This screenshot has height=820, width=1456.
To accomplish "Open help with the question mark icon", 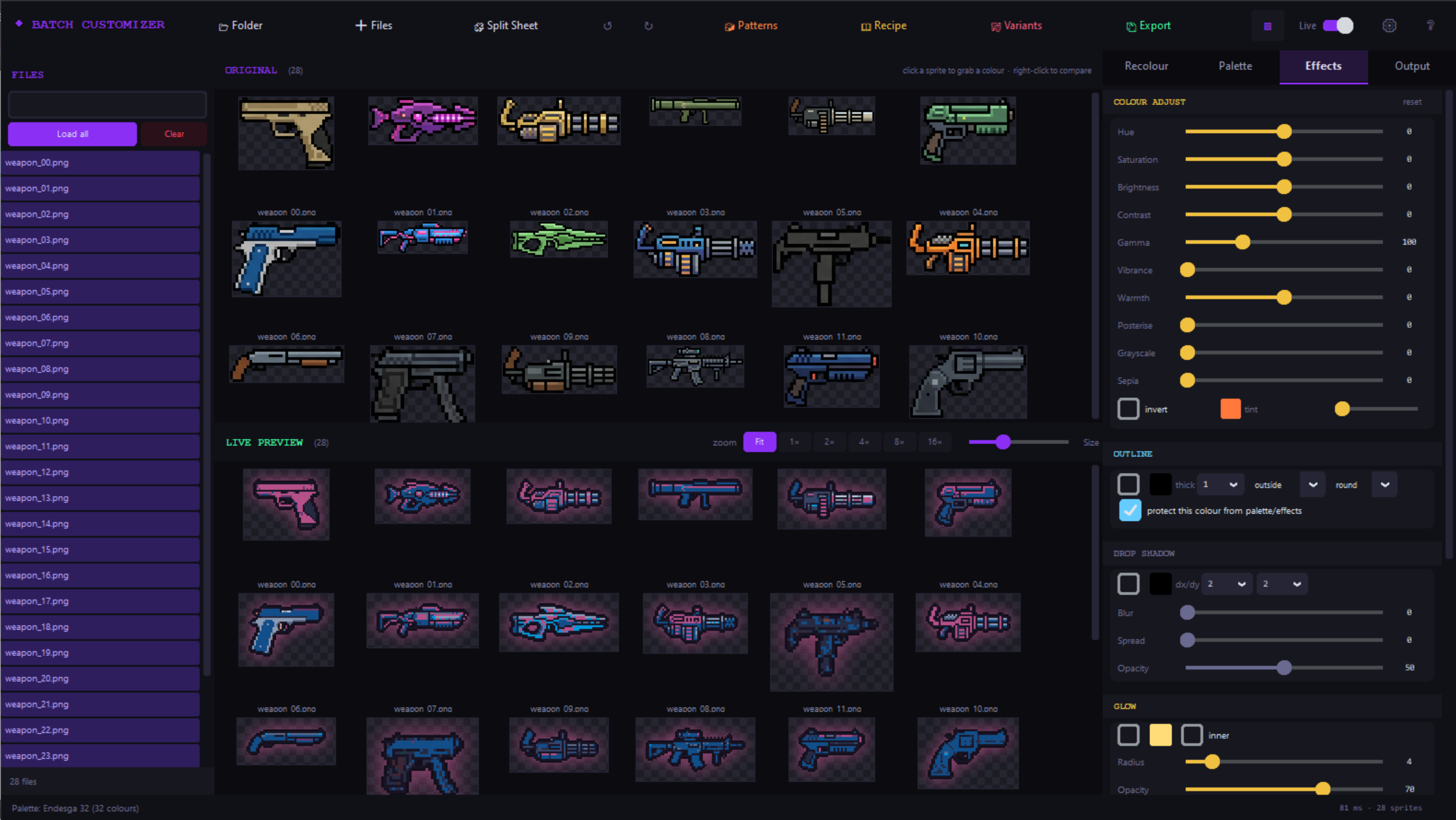I will (x=1430, y=26).
